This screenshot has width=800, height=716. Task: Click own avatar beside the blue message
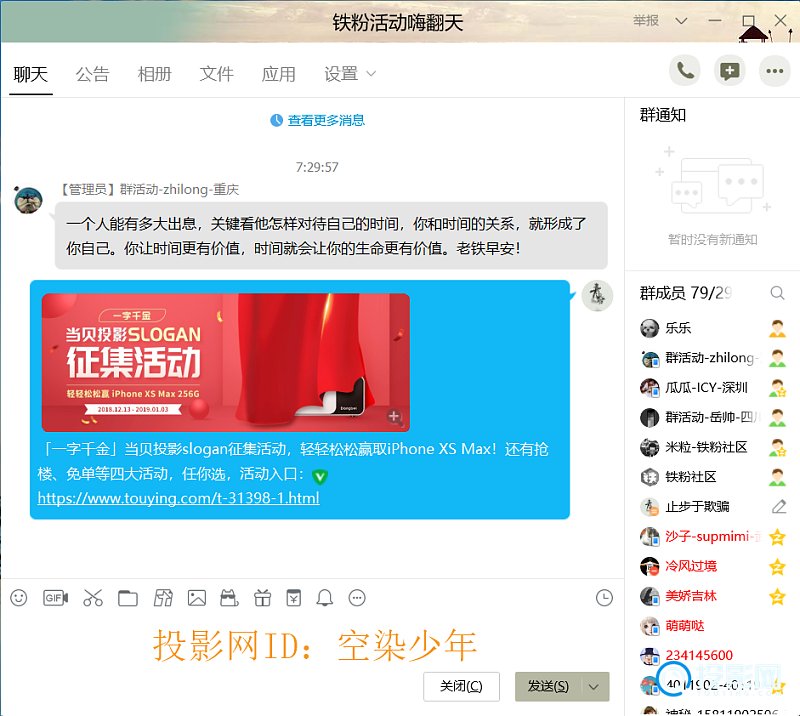[597, 295]
